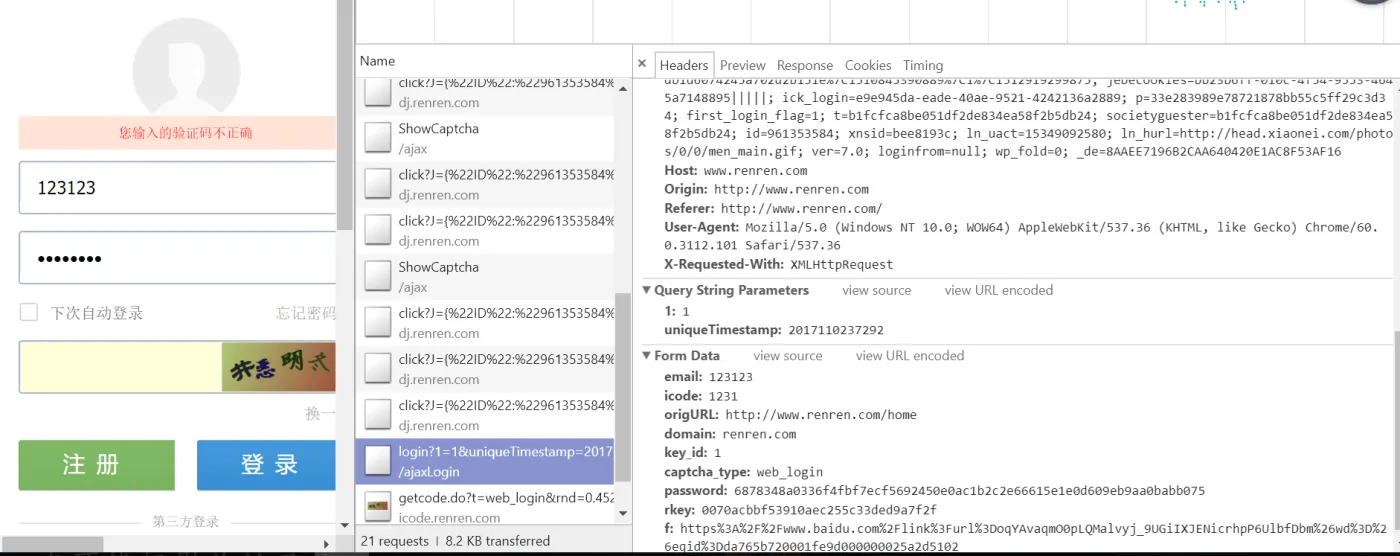
Task: Click the captcha image to refresh
Action: (278, 367)
